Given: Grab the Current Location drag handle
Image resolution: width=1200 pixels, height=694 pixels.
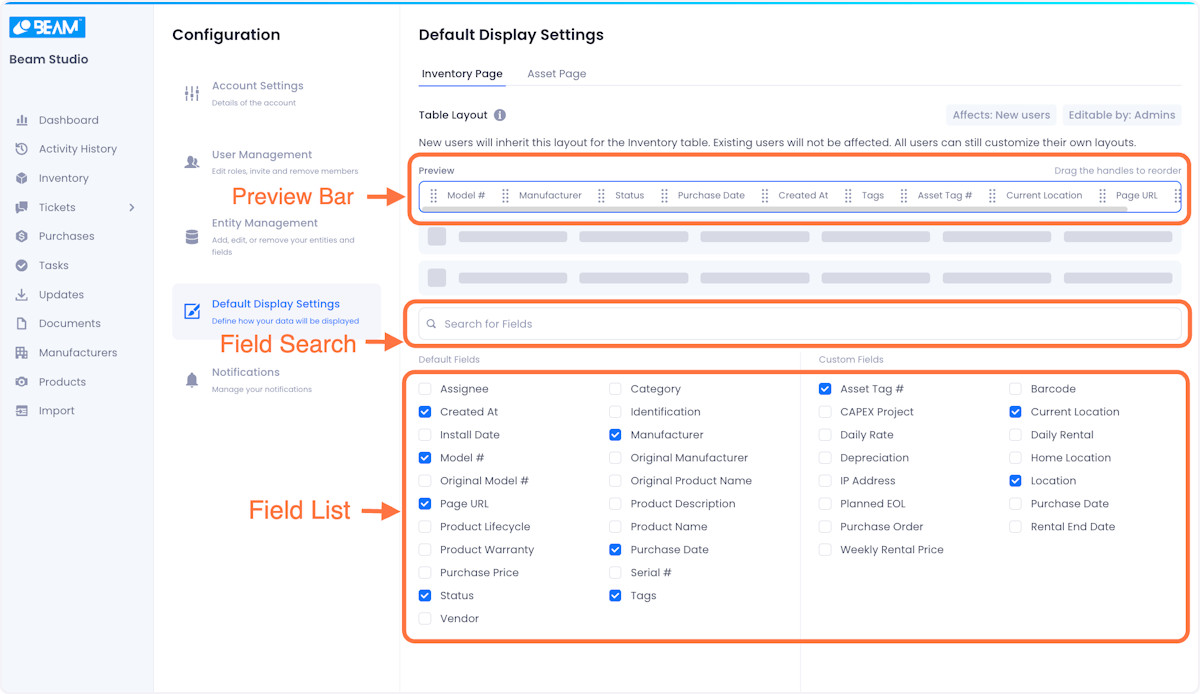Looking at the screenshot, I should tap(993, 195).
